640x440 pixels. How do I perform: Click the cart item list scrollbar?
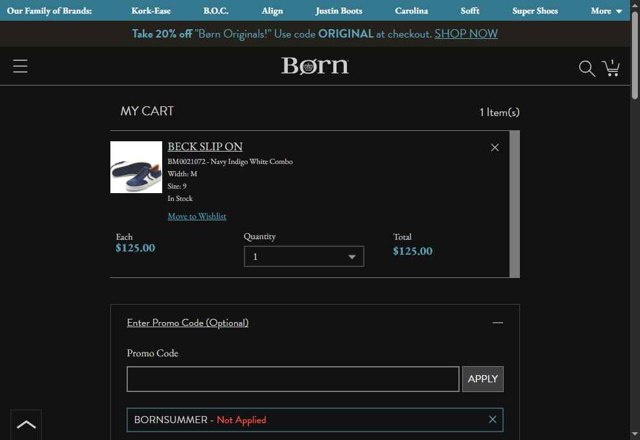pyautogui.click(x=514, y=204)
